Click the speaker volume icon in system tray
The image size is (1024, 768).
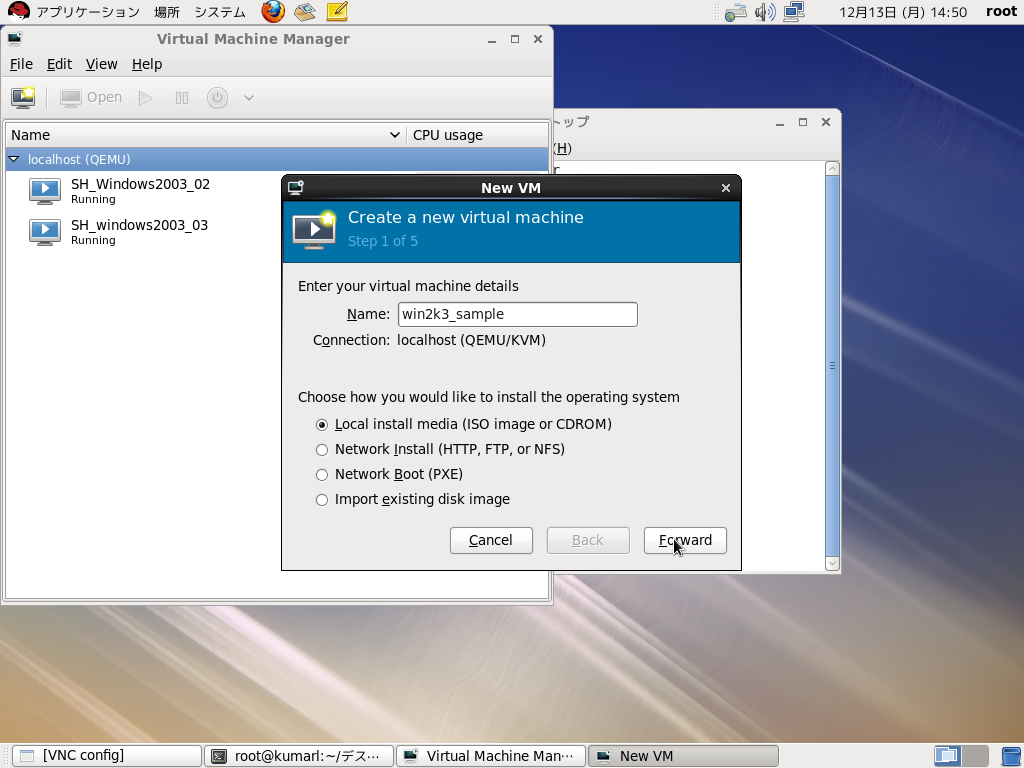pyautogui.click(x=764, y=12)
